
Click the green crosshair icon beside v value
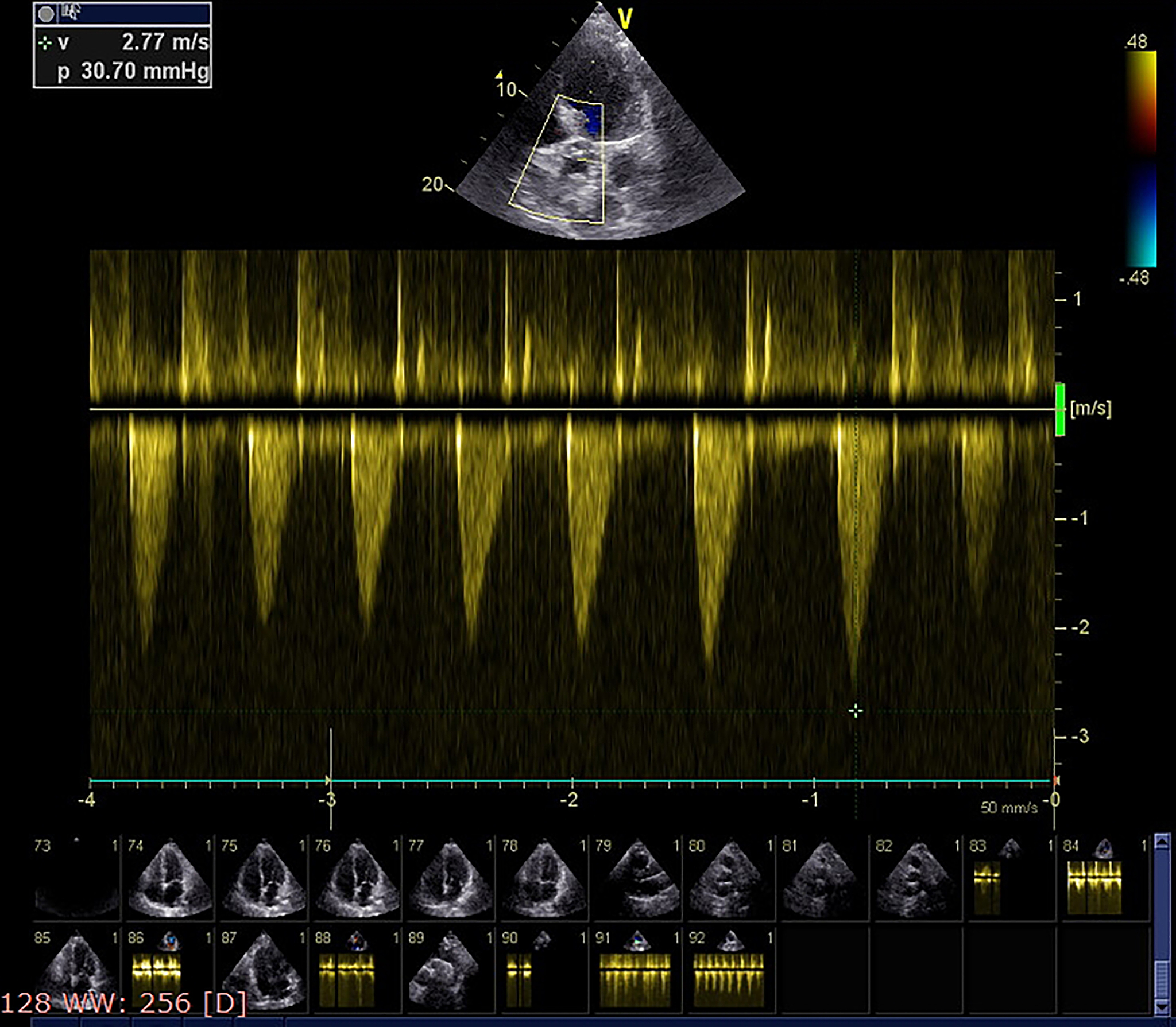point(44,43)
